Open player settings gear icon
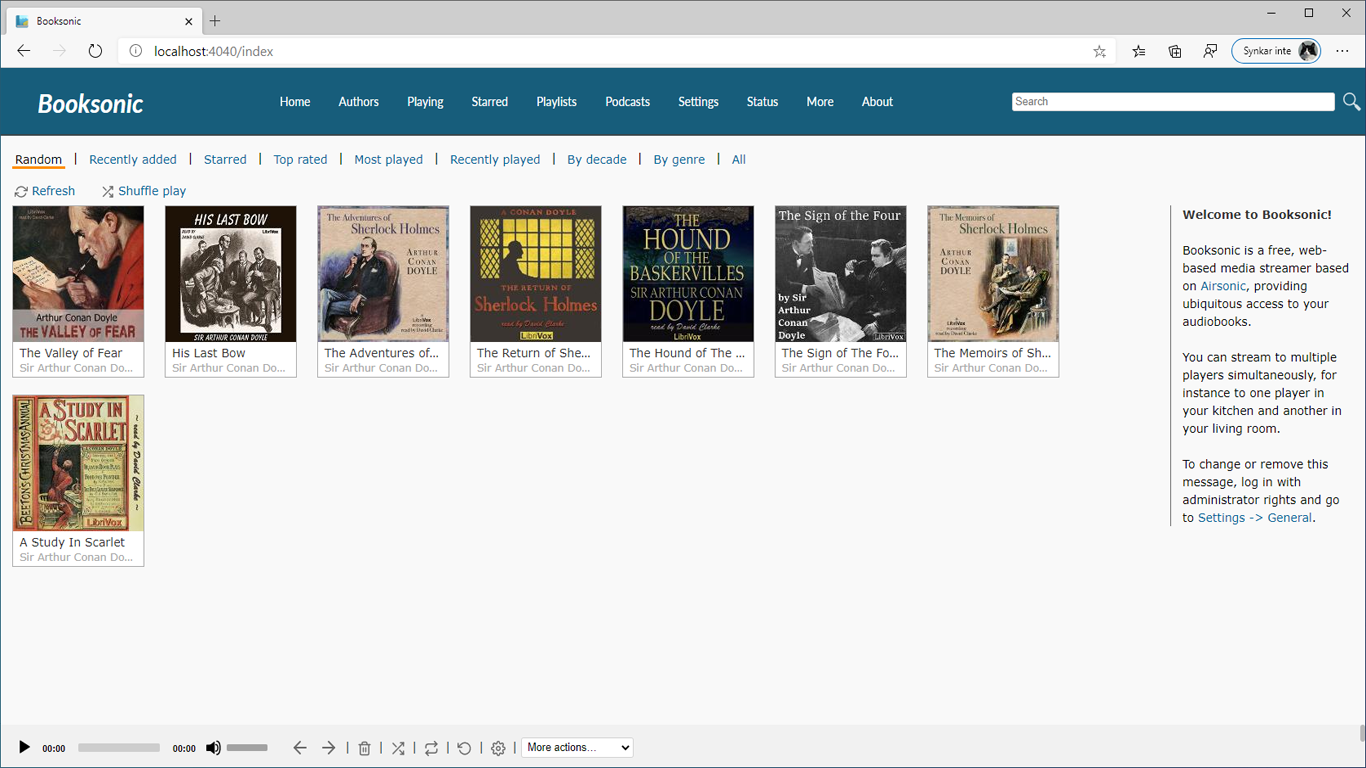1366x768 pixels. 498,748
